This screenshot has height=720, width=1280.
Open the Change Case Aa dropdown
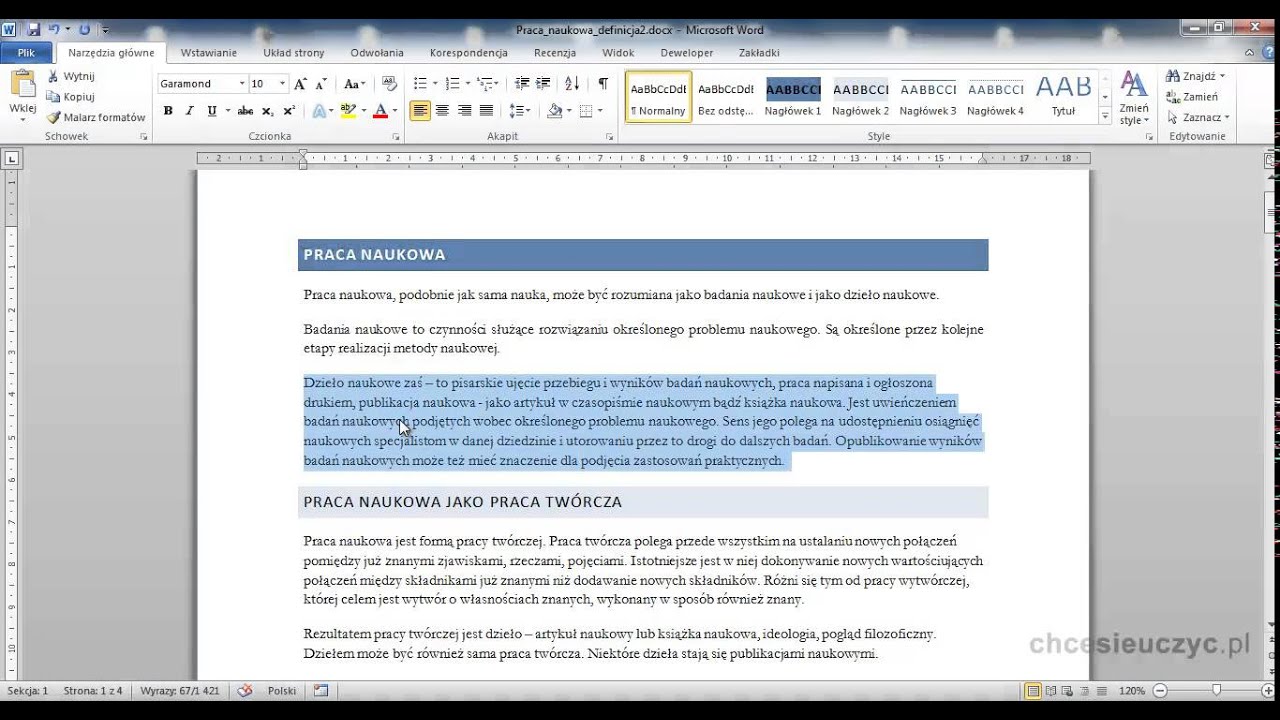[x=355, y=84]
